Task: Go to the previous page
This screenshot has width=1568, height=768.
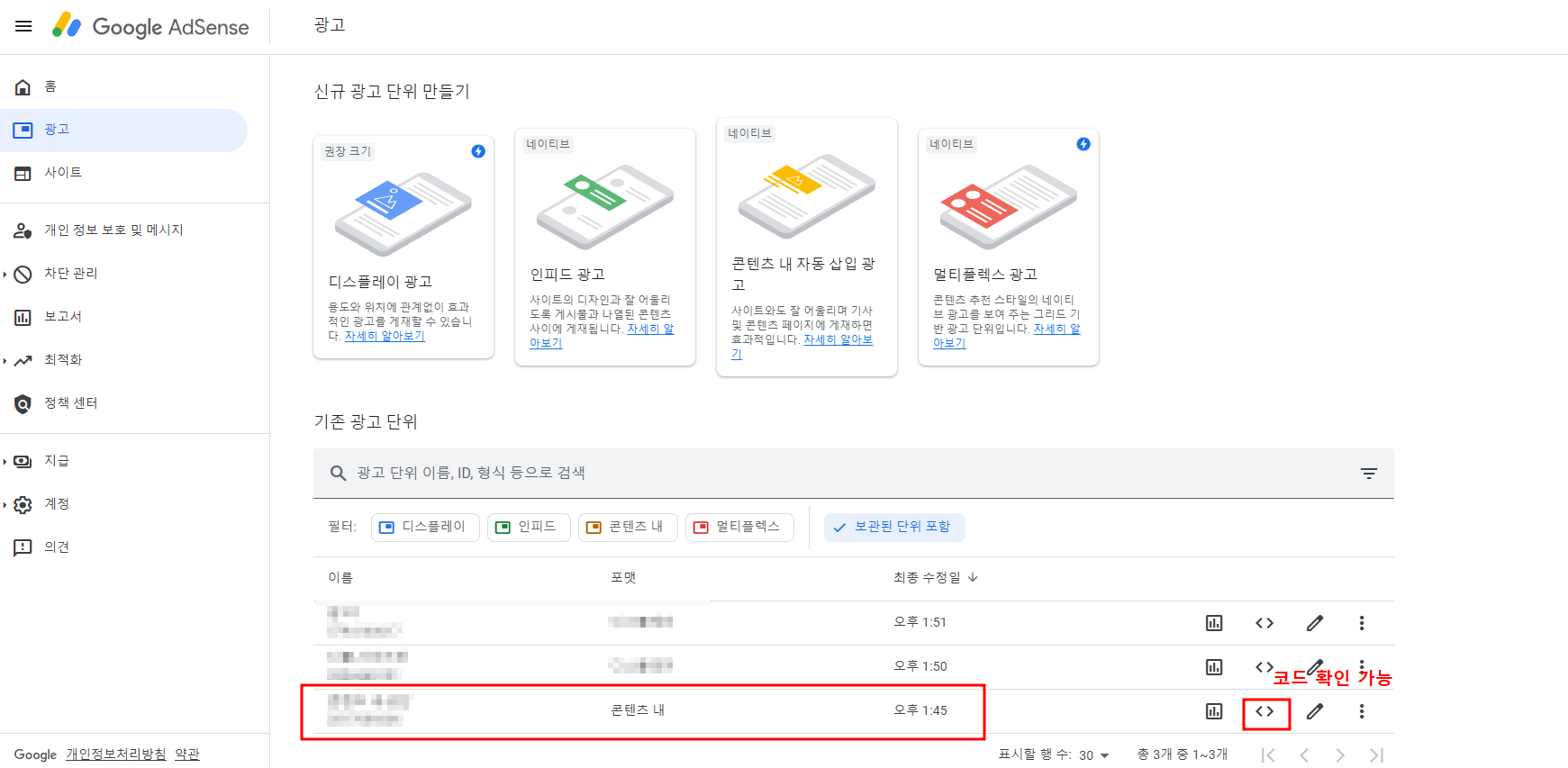Action: (x=1304, y=755)
